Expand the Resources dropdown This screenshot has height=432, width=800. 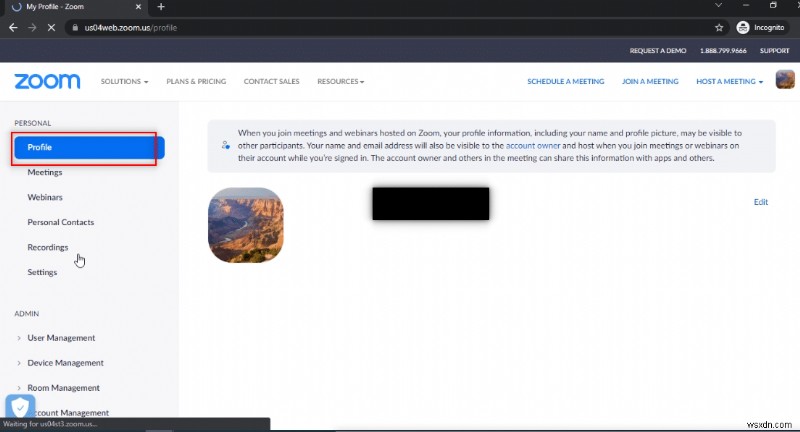340,82
